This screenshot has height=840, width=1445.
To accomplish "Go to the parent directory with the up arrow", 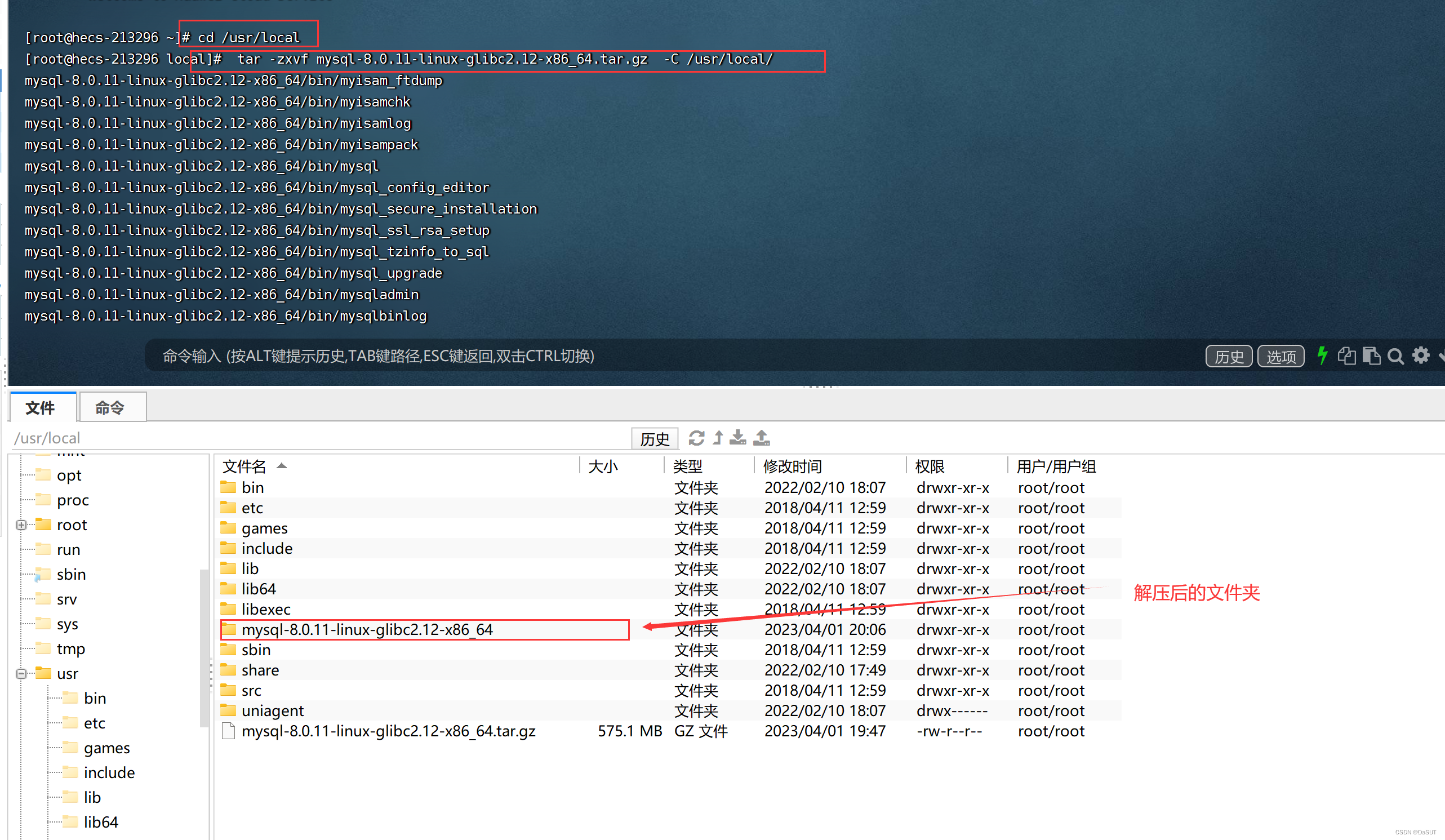I will coord(718,438).
